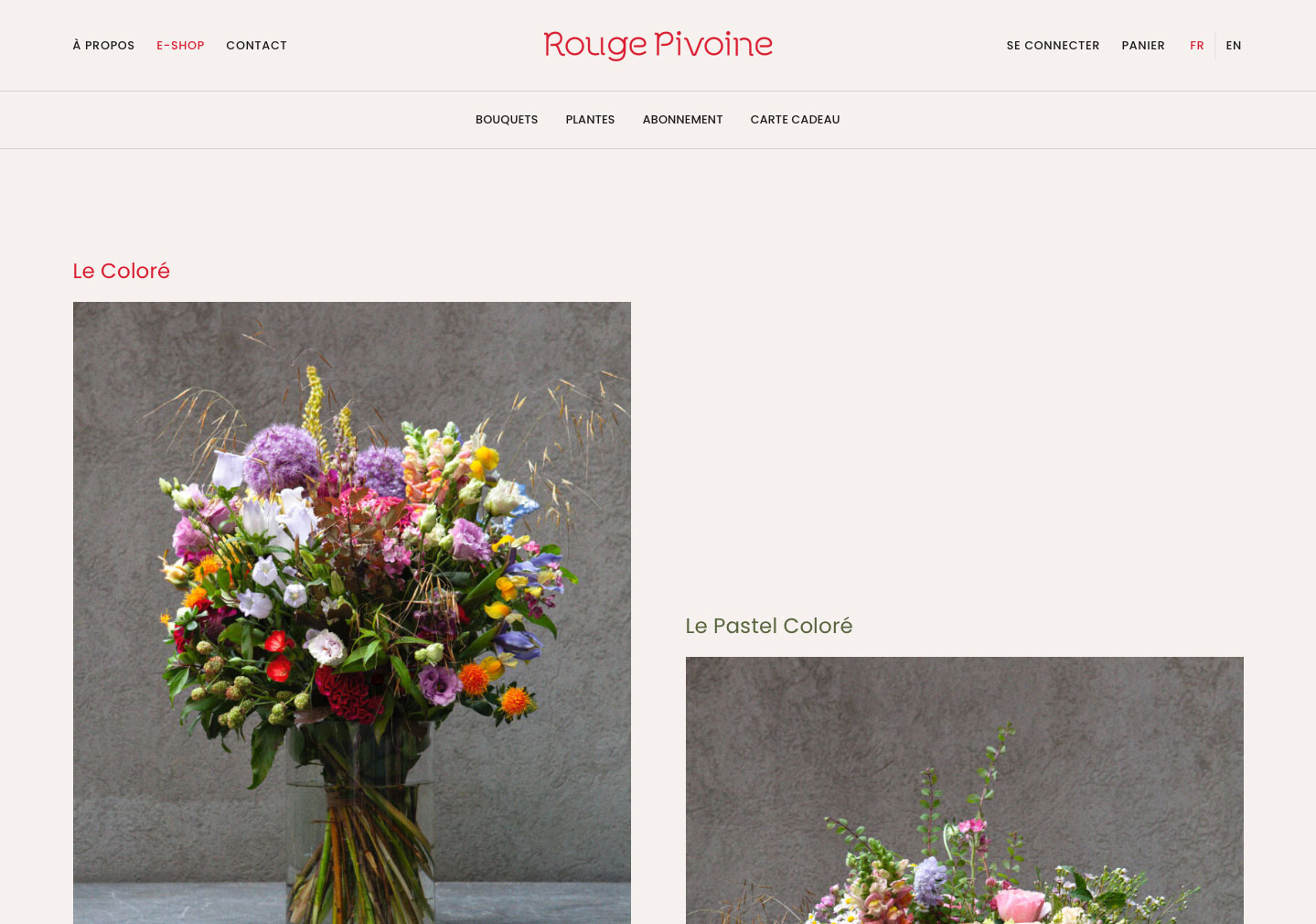Select the E-SHOP navigation item

[180, 46]
